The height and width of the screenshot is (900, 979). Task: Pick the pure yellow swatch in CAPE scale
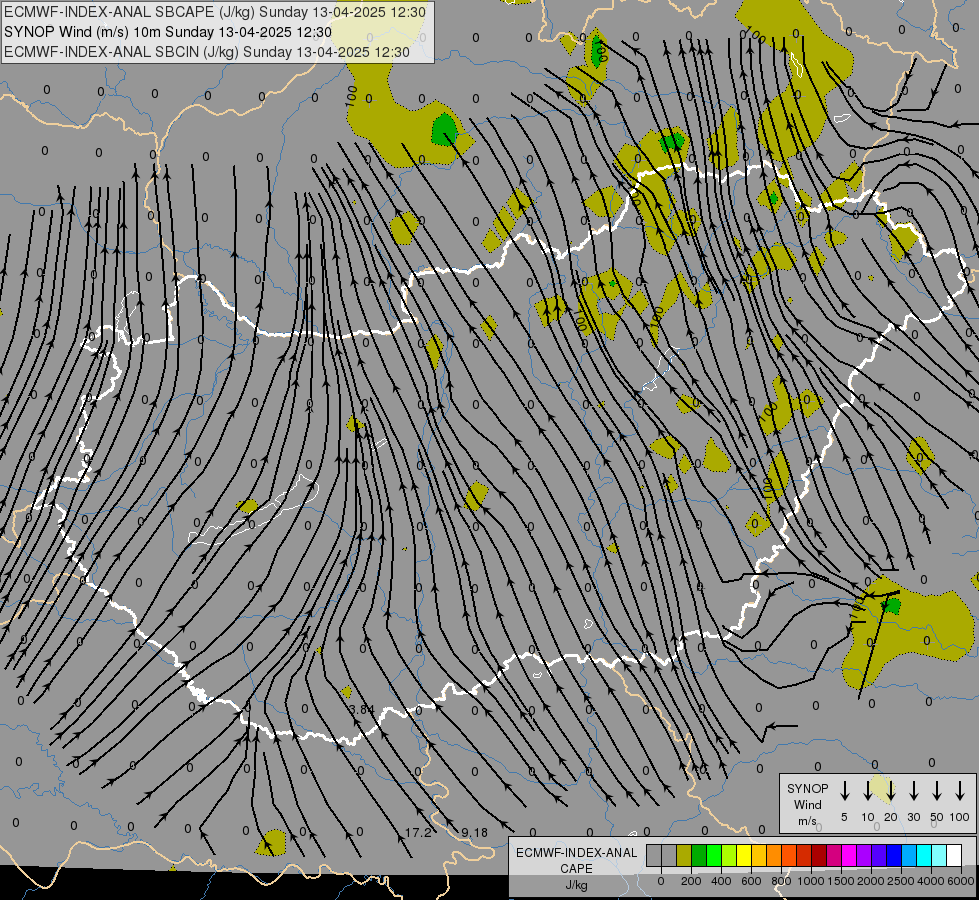click(744, 855)
